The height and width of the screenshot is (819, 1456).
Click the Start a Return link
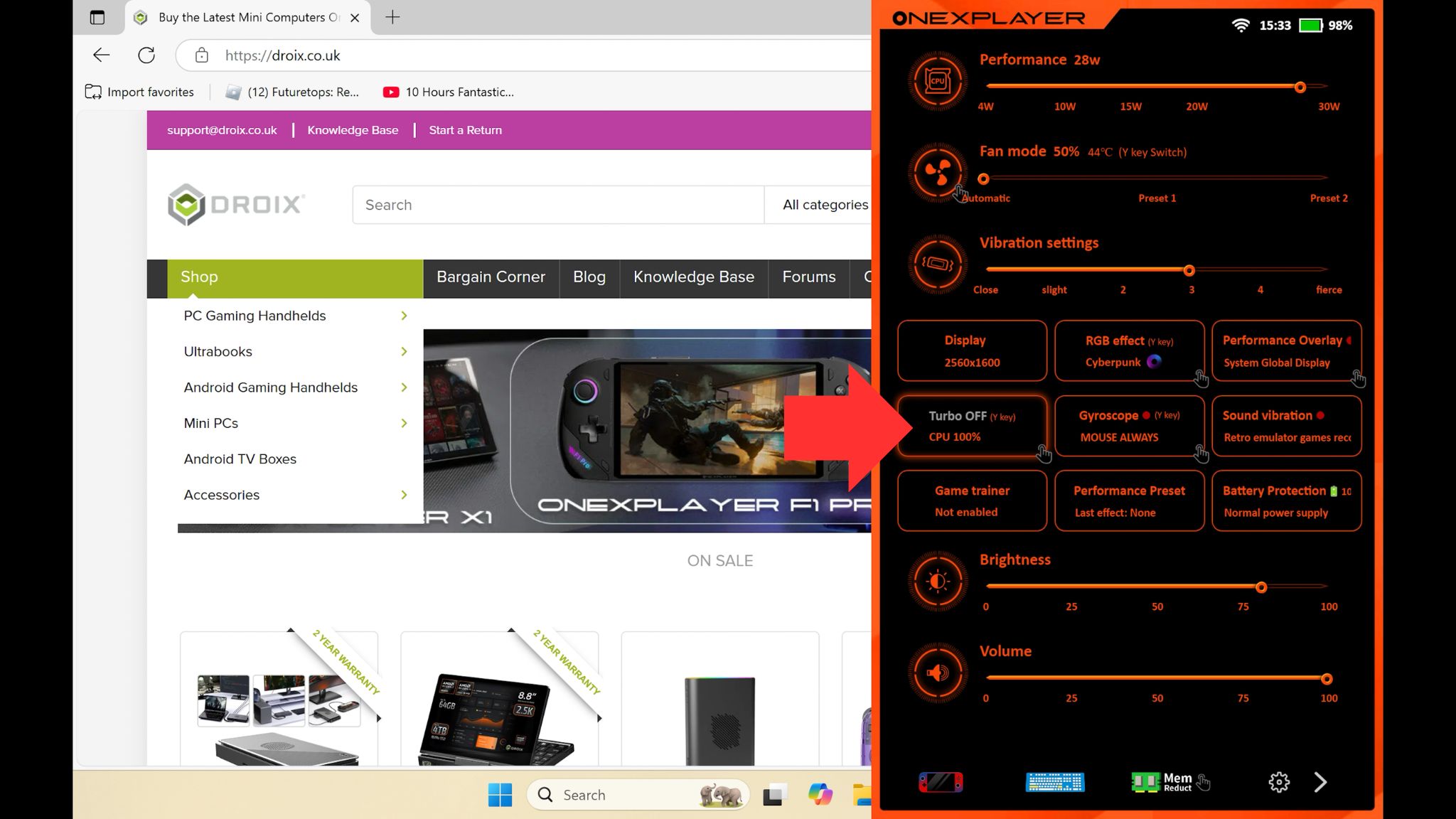tap(465, 130)
